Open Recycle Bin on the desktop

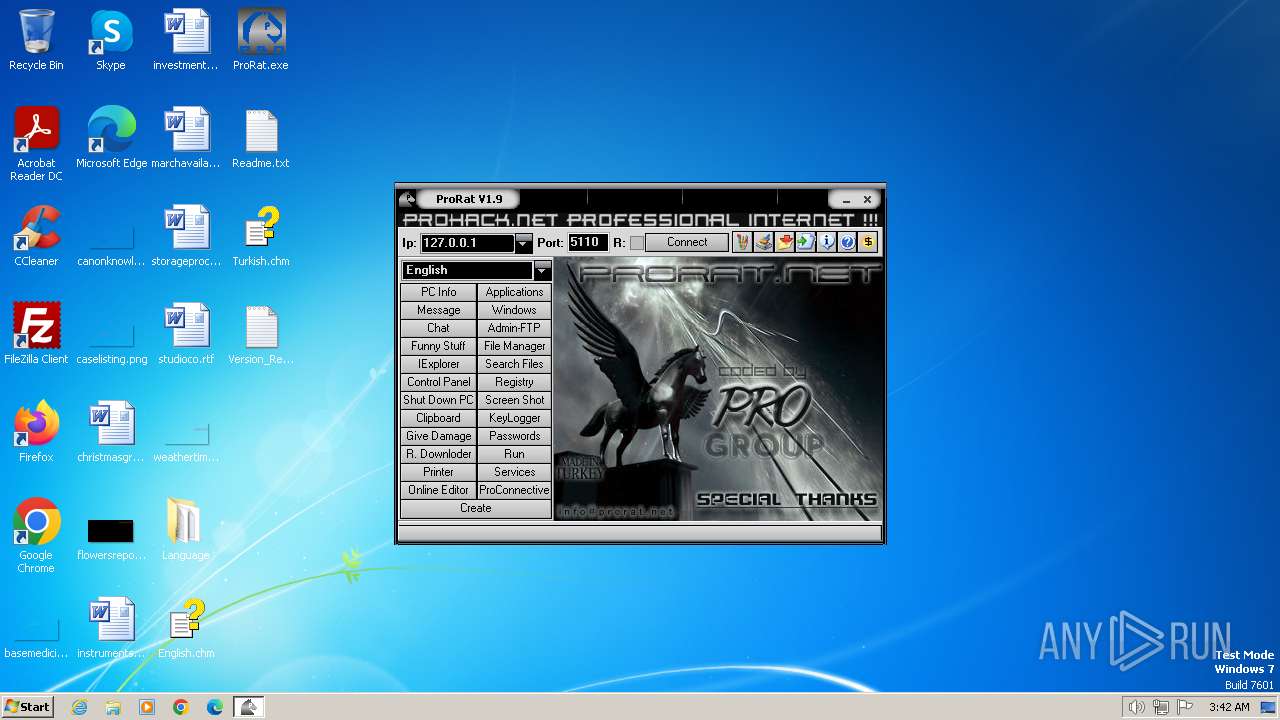[x=36, y=41]
